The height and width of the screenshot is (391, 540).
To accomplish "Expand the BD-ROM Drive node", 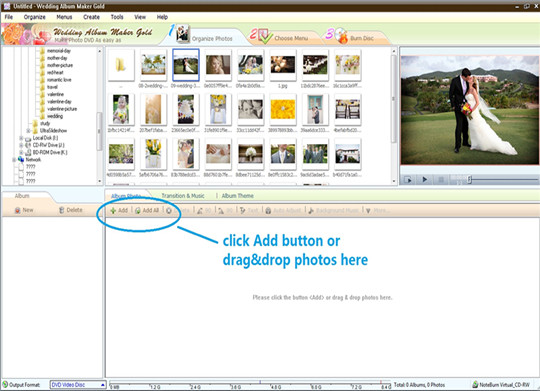I will pos(21,152).
